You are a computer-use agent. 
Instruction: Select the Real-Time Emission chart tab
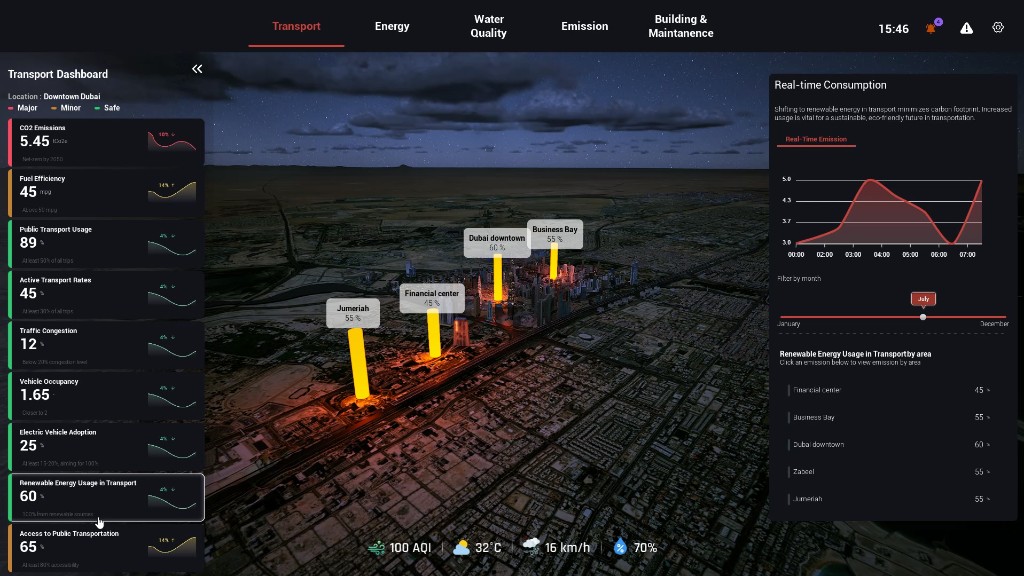pyautogui.click(x=815, y=140)
